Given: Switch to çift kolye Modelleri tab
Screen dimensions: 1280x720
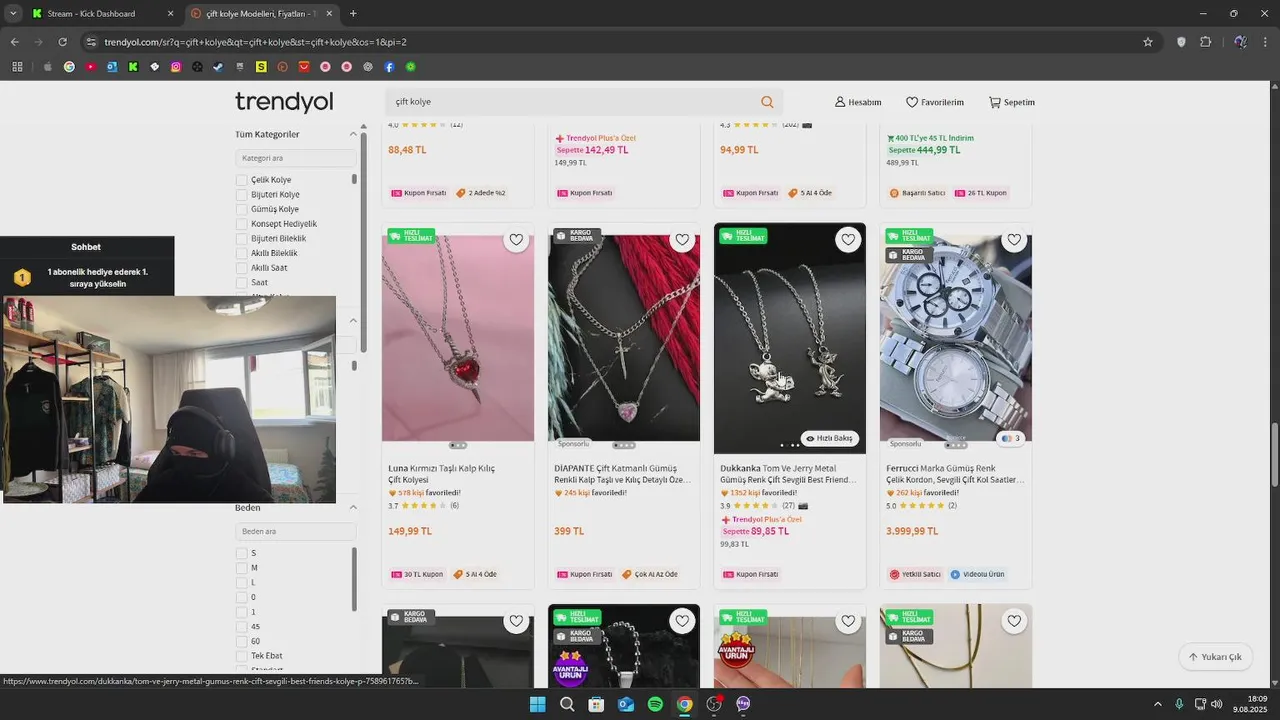Looking at the screenshot, I should (x=260, y=13).
